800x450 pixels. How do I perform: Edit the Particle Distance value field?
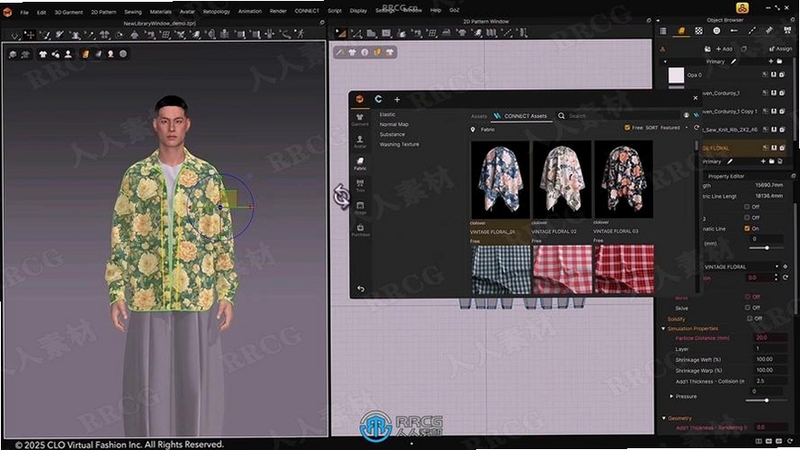pyautogui.click(x=770, y=338)
